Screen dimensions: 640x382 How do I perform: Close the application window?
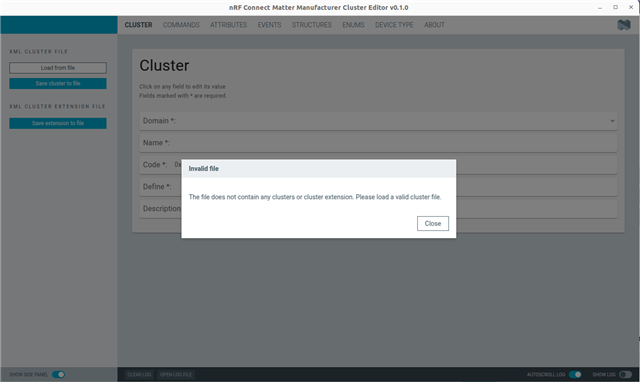[631, 7]
